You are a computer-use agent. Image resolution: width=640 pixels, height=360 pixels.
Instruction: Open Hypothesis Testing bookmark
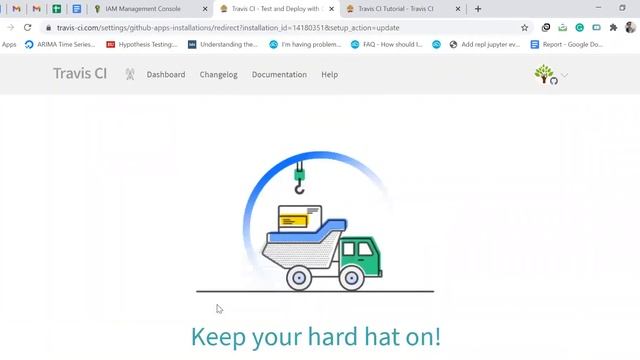[142, 44]
